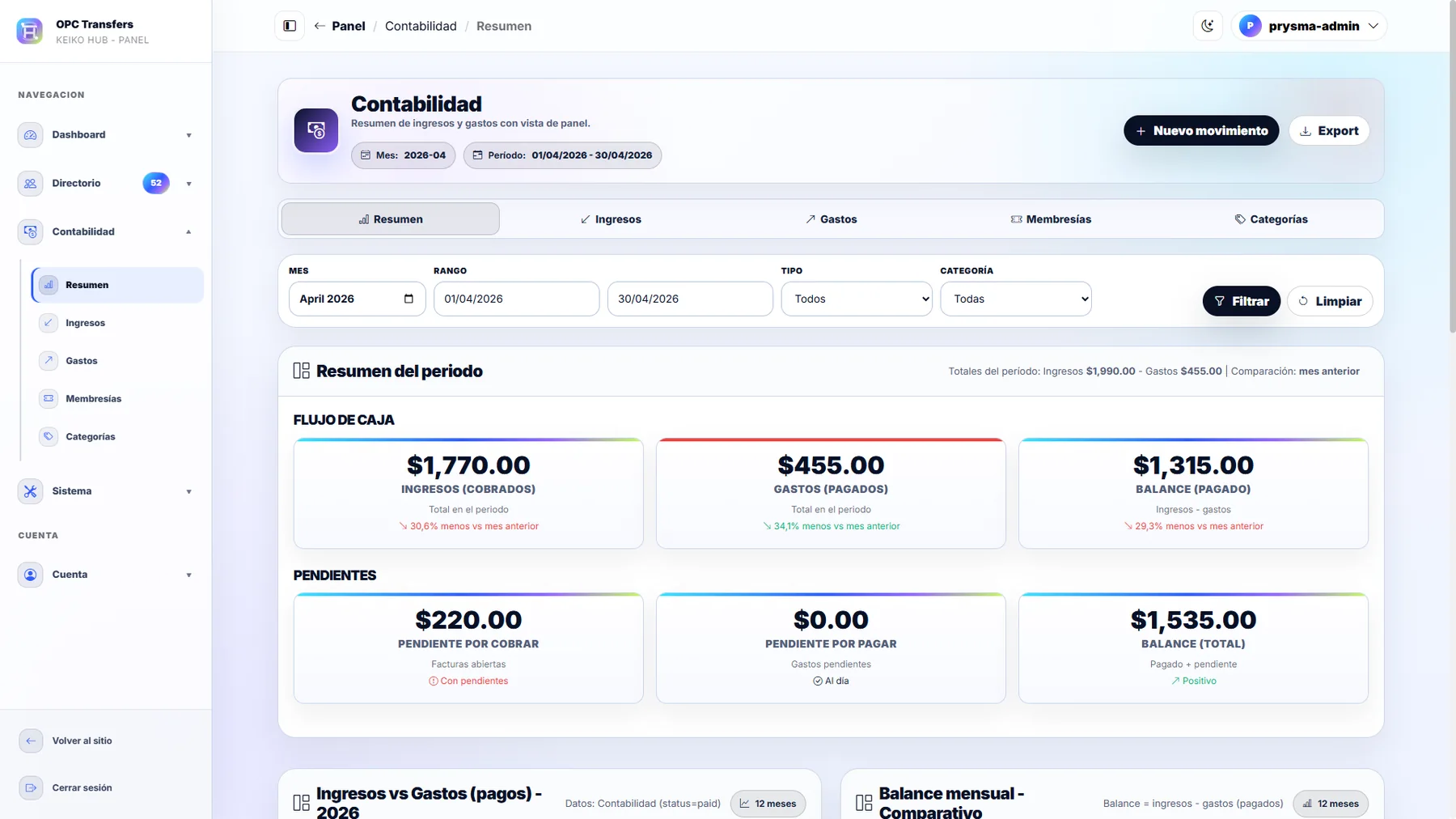
Task: Click the Sistema tools icon
Action: 31,491
